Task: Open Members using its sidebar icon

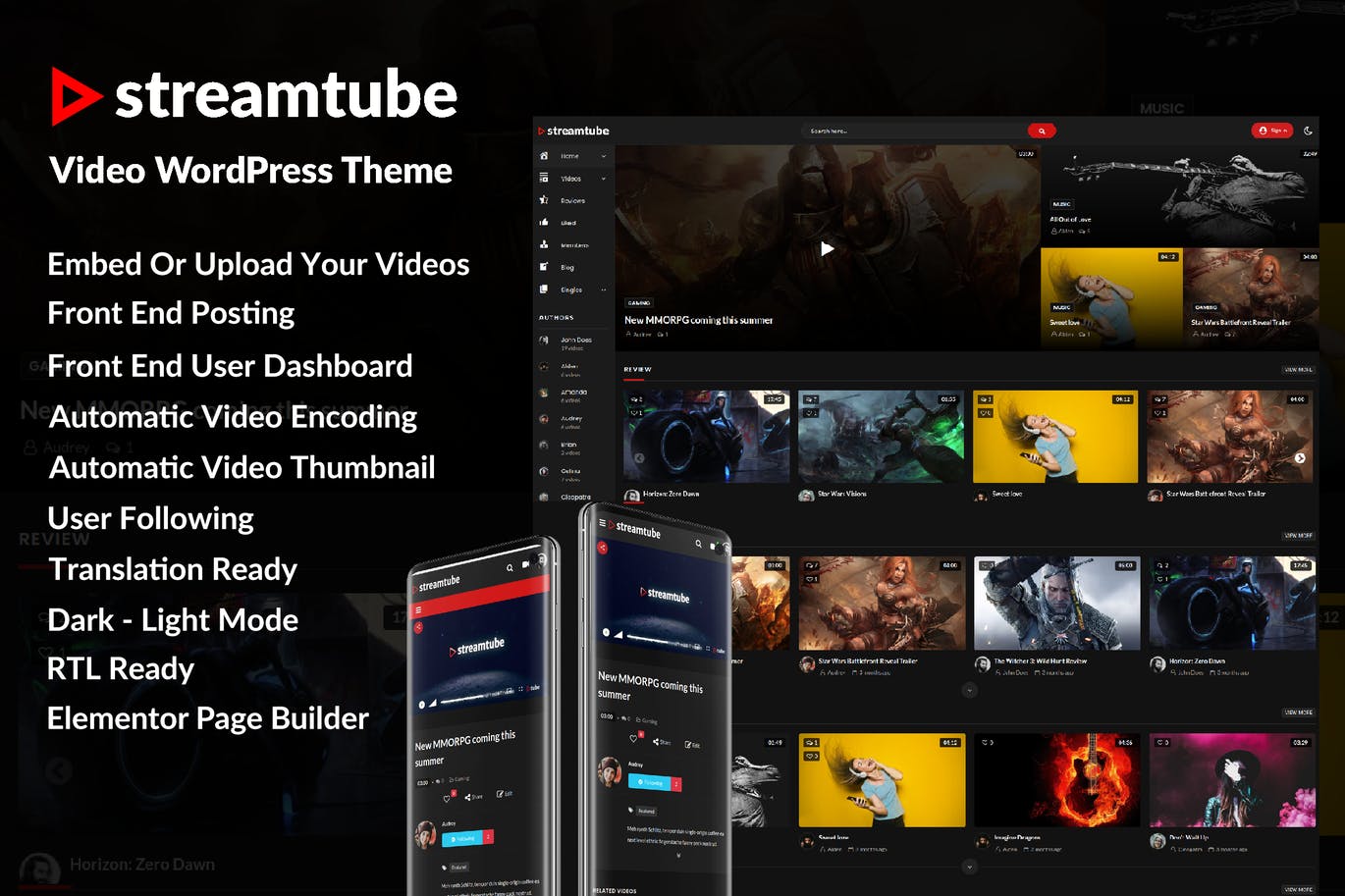Action: coord(543,244)
